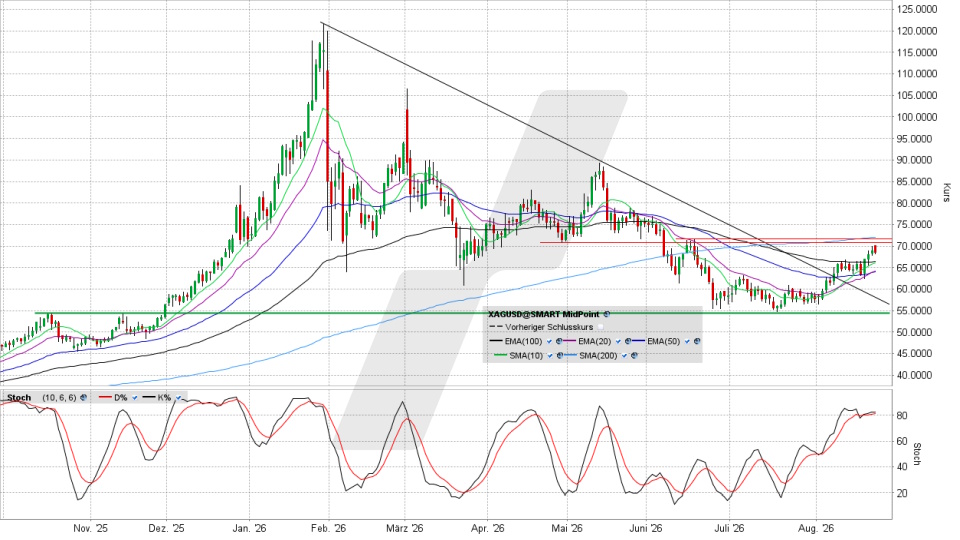Click the green SMA(10) line sample
Viewport: 960px width, 540px height.
pos(500,355)
